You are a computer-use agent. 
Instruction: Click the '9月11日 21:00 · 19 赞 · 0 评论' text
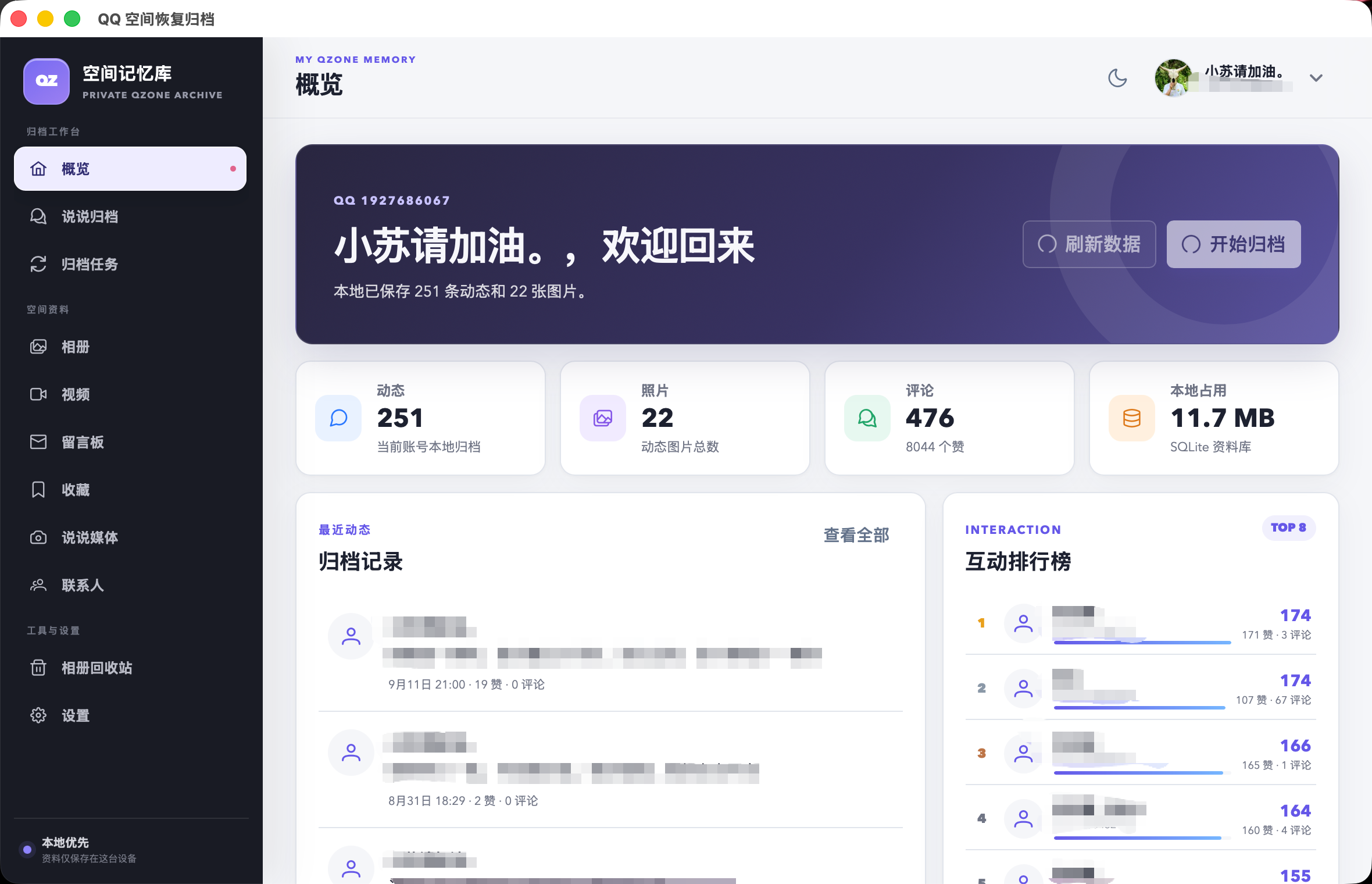466,685
